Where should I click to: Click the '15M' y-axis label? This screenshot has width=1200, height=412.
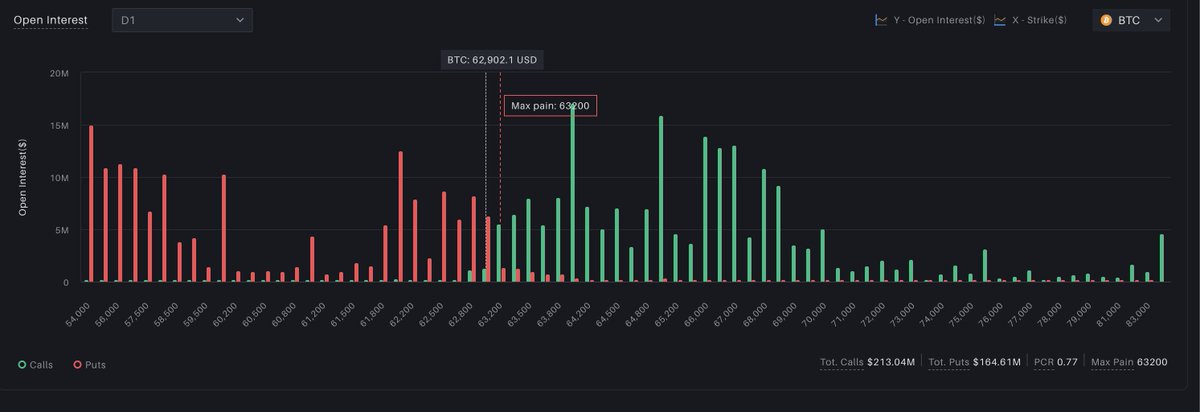tap(58, 126)
